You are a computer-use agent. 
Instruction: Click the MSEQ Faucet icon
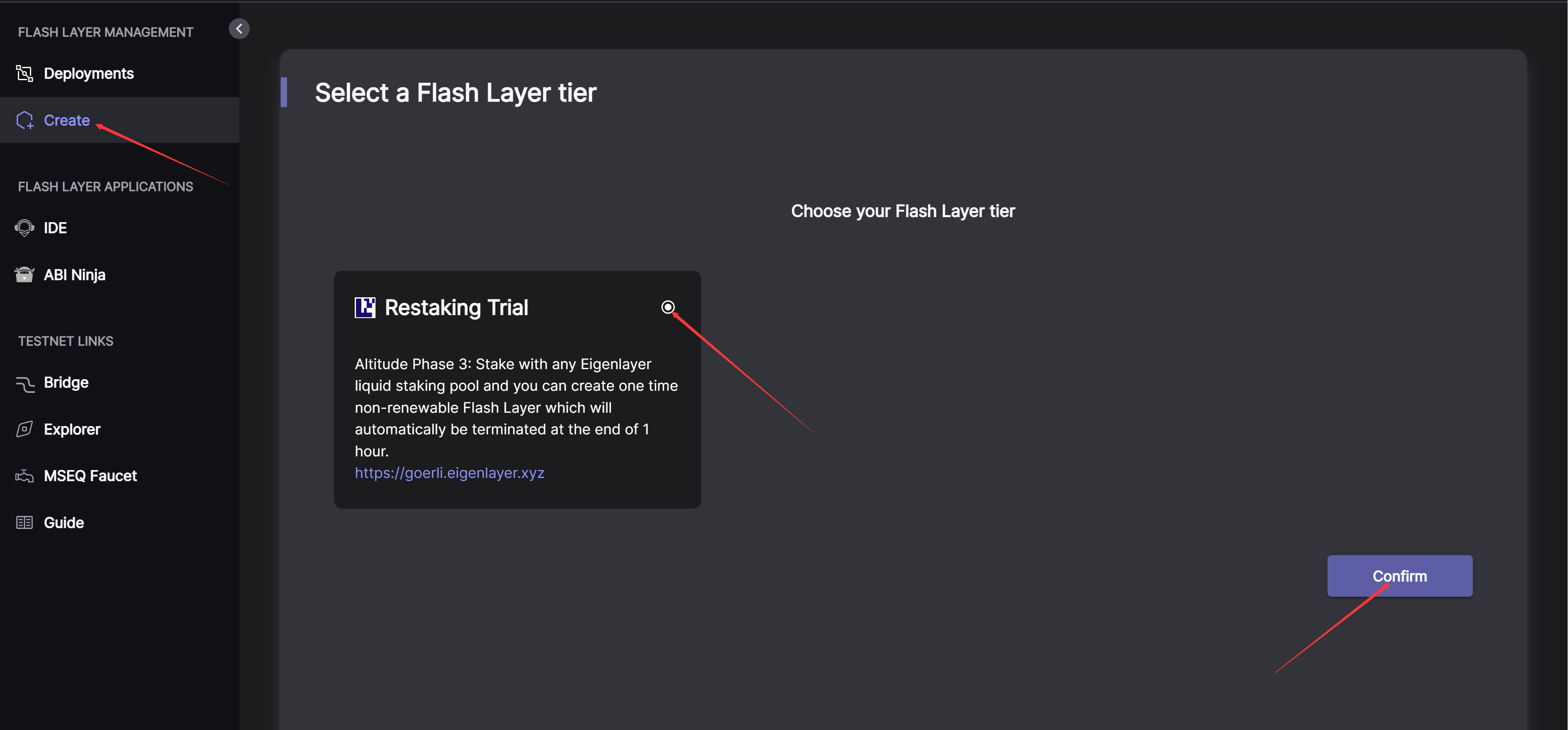click(25, 476)
